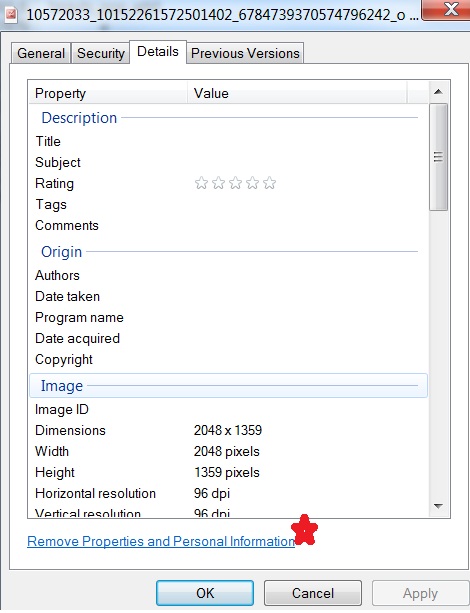The height and width of the screenshot is (613, 470).
Task: Click the Apply button
Action: 420,593
